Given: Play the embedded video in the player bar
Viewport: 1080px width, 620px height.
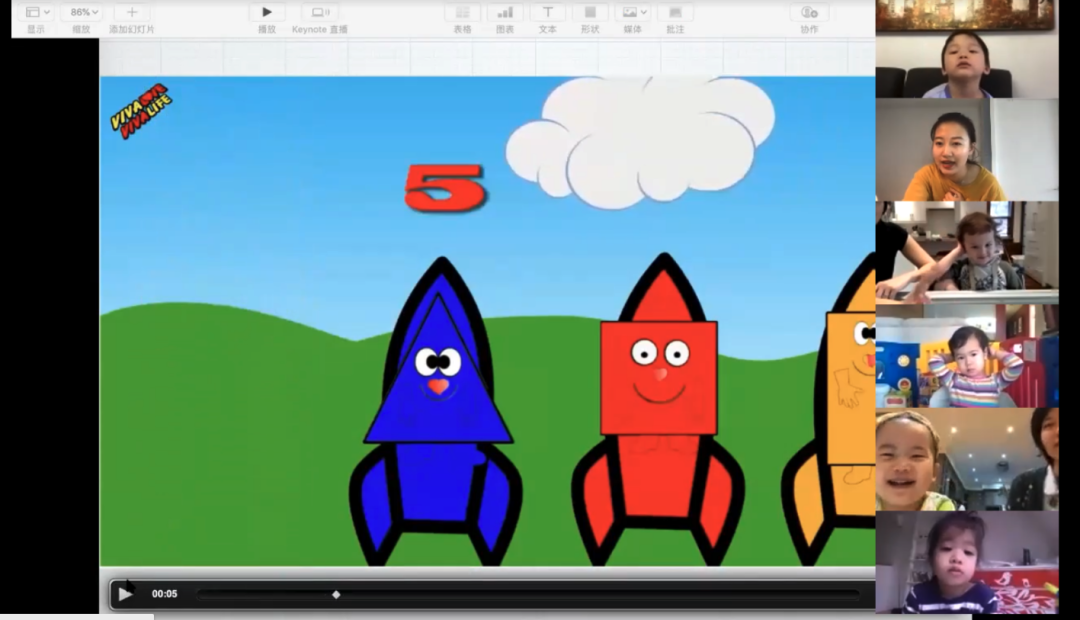Looking at the screenshot, I should coord(125,594).
